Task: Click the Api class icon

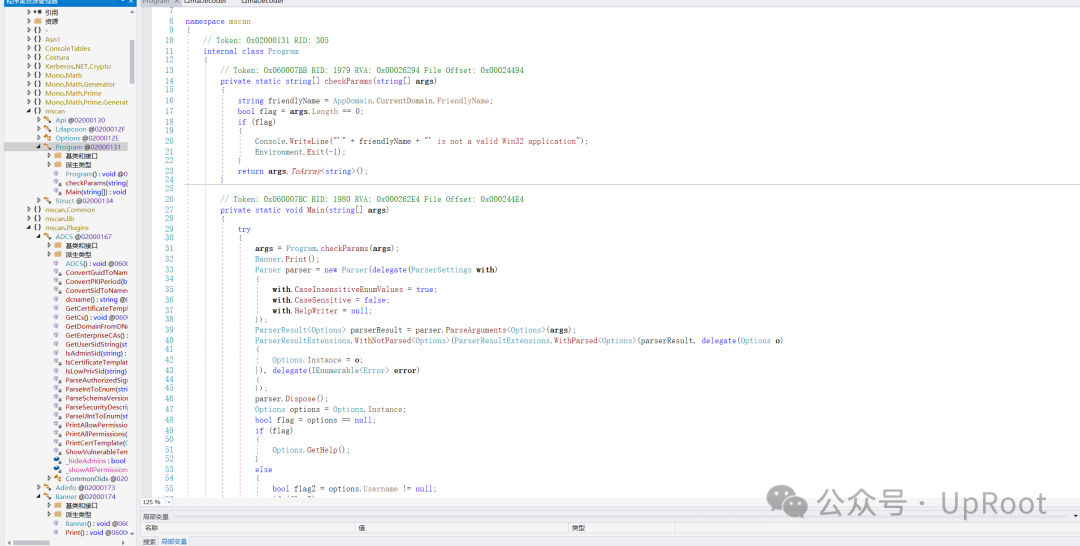Action: click(x=48, y=120)
